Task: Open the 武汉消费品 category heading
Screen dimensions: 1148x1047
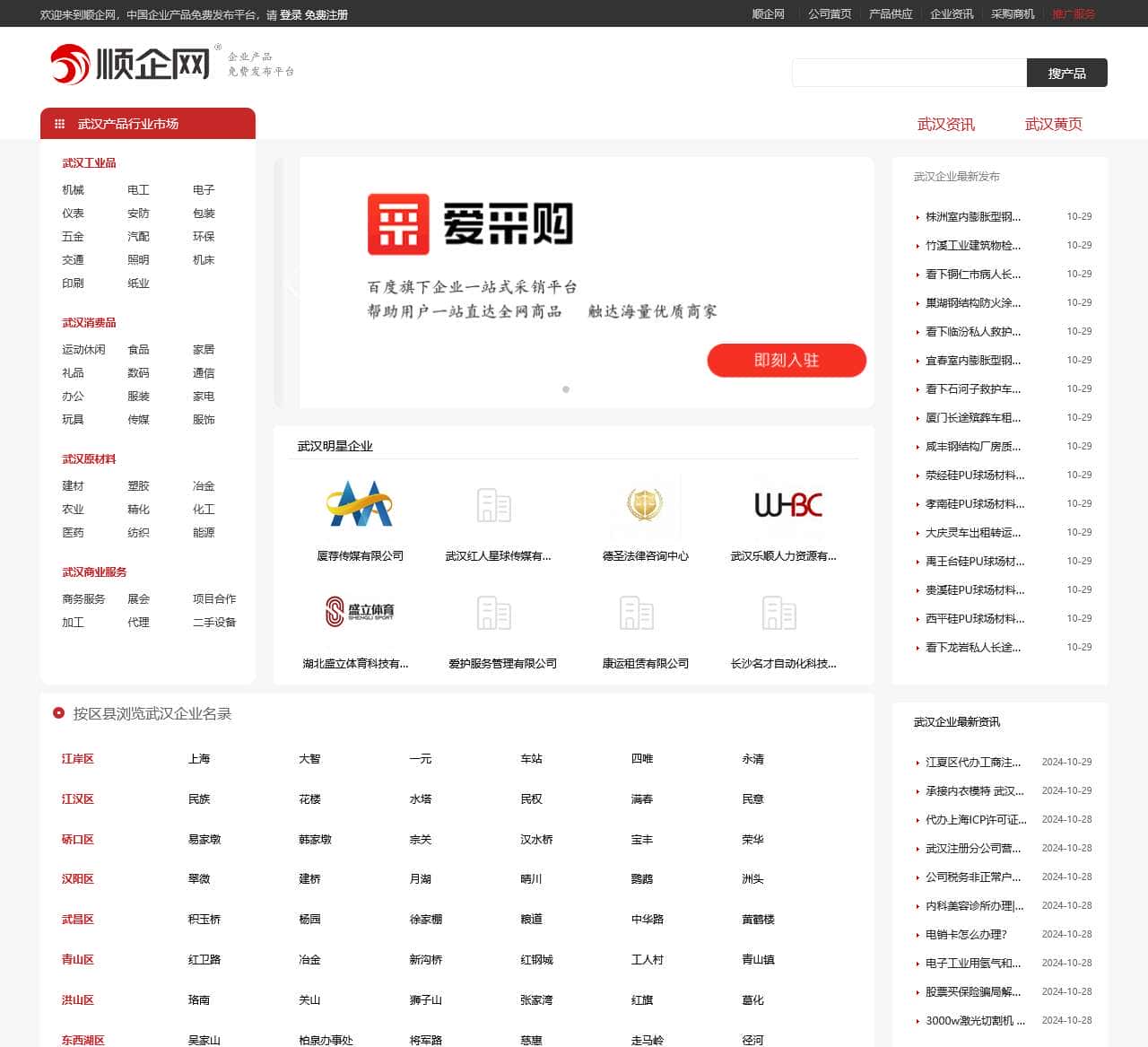Action: point(89,323)
